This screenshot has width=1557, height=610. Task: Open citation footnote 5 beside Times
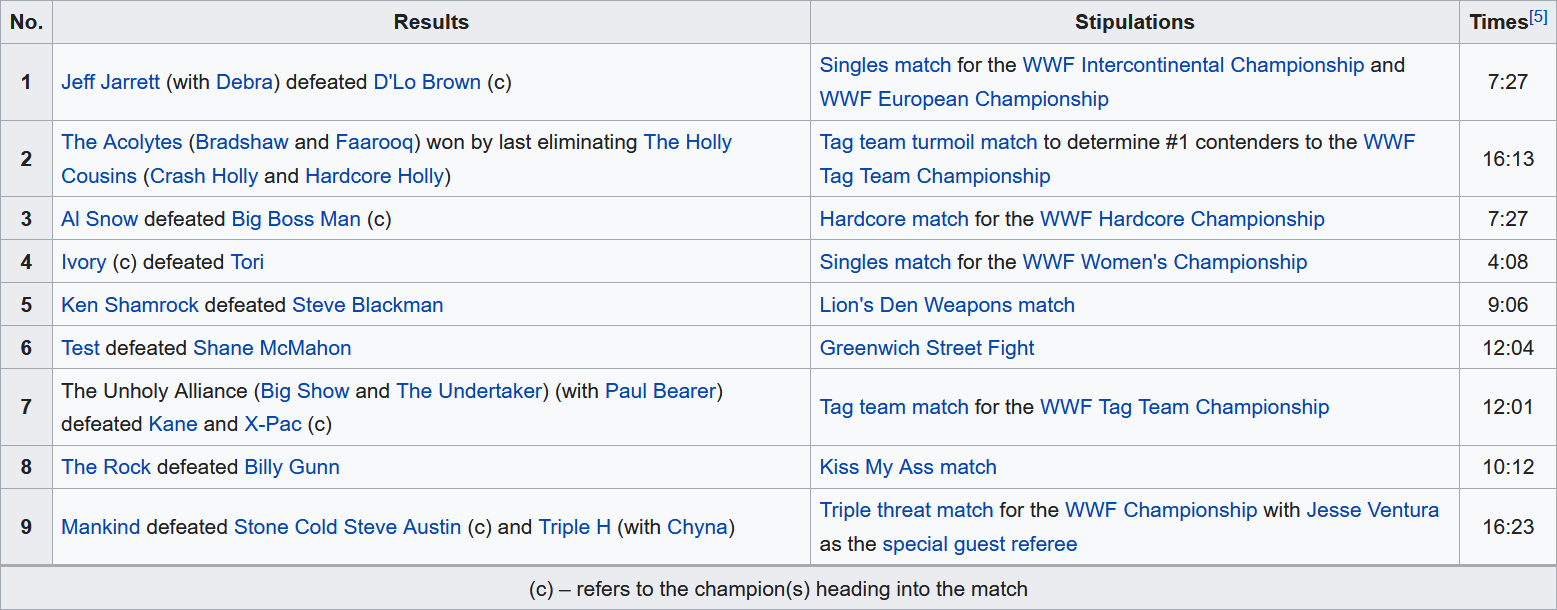tap(1538, 17)
